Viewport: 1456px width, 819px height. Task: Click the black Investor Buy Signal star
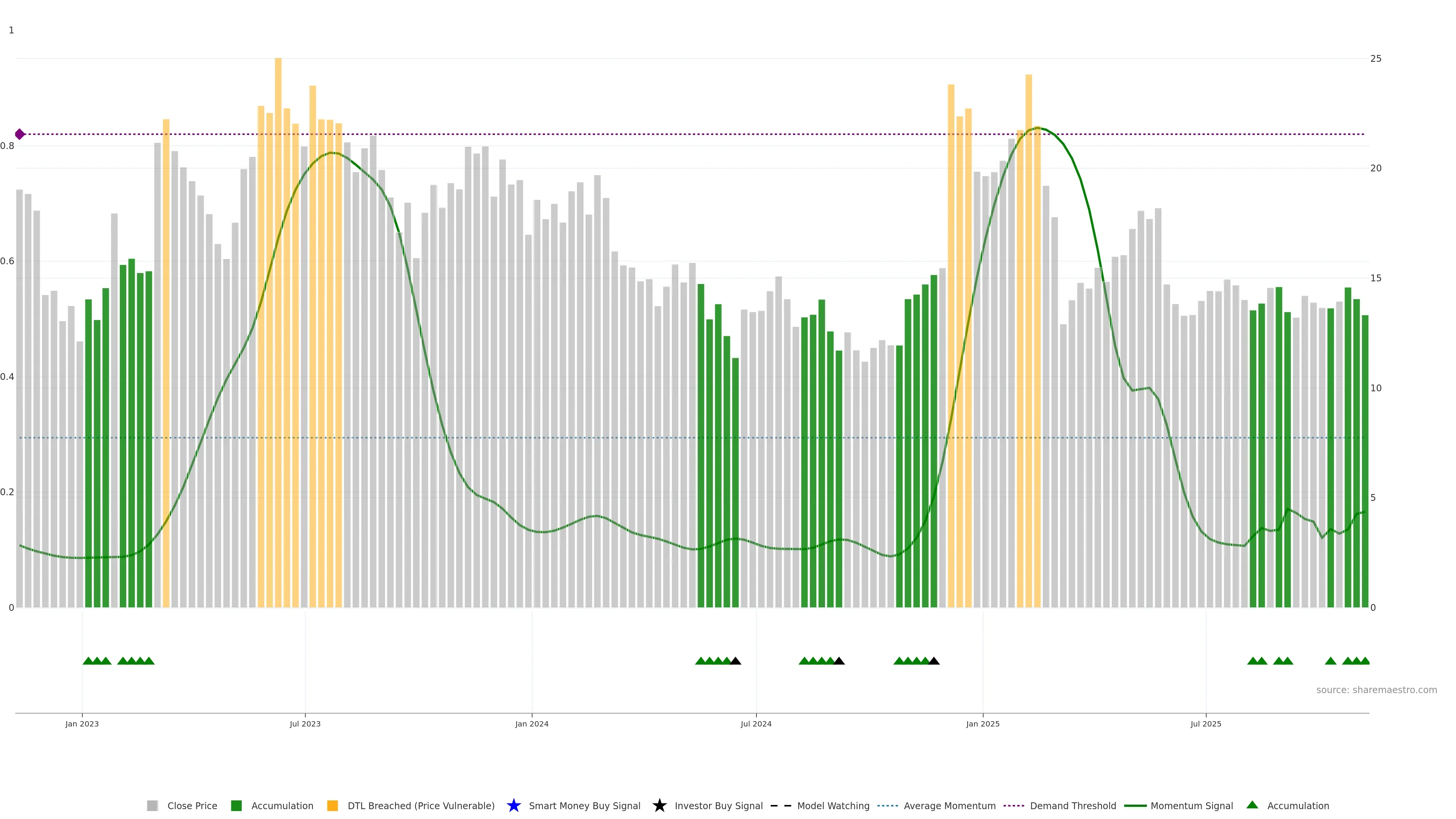click(x=659, y=805)
